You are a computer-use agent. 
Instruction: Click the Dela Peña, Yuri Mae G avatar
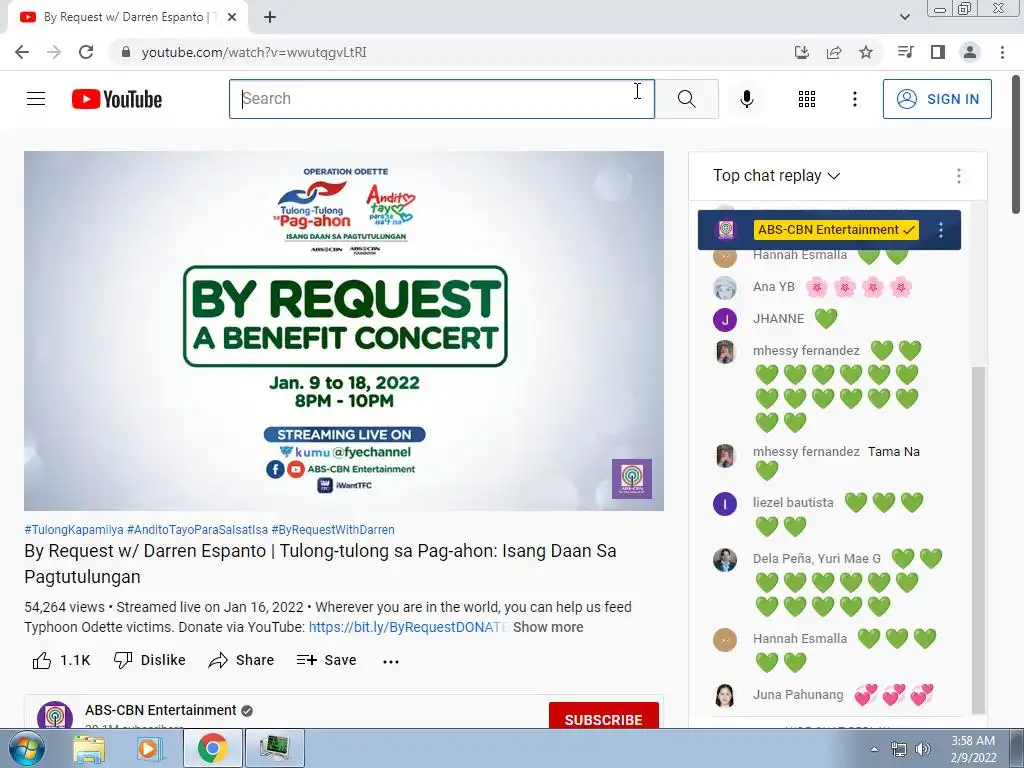tap(725, 560)
